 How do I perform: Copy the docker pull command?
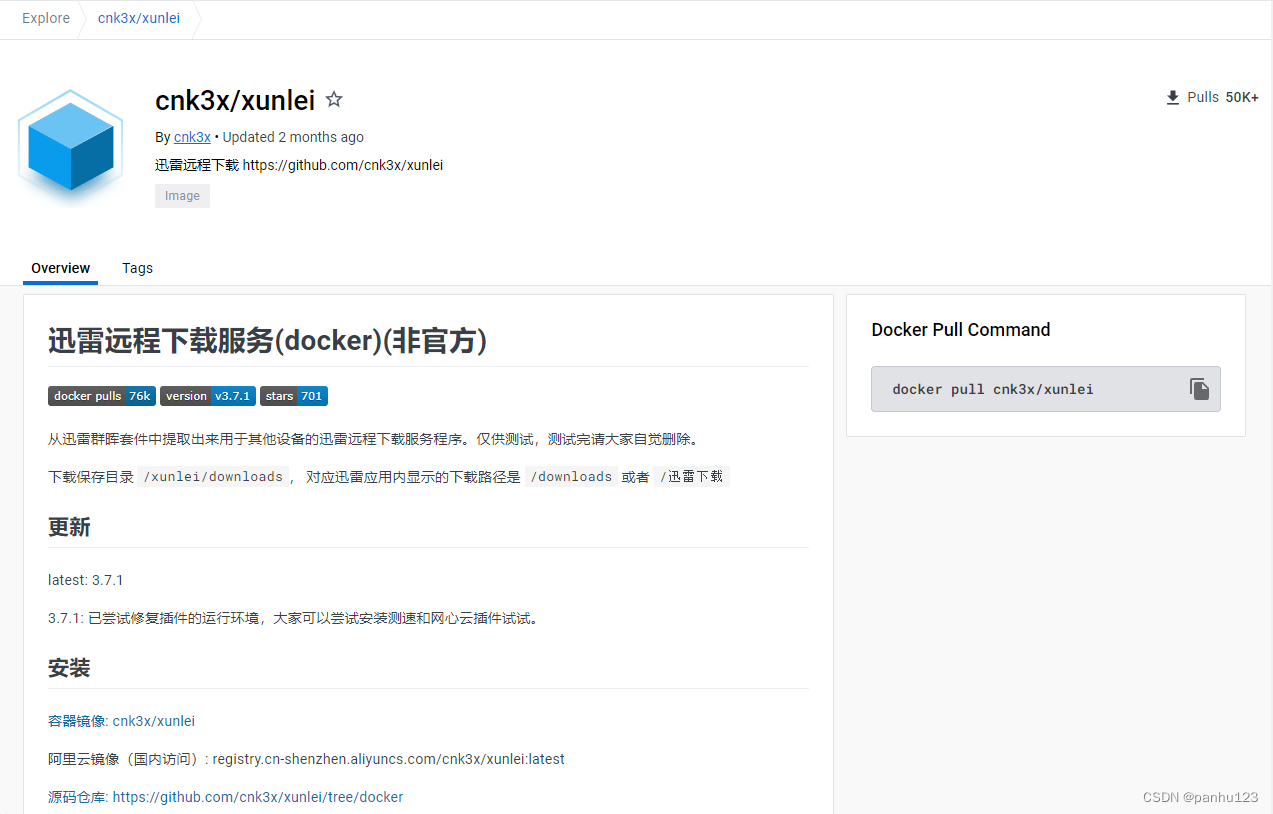pos(1199,389)
